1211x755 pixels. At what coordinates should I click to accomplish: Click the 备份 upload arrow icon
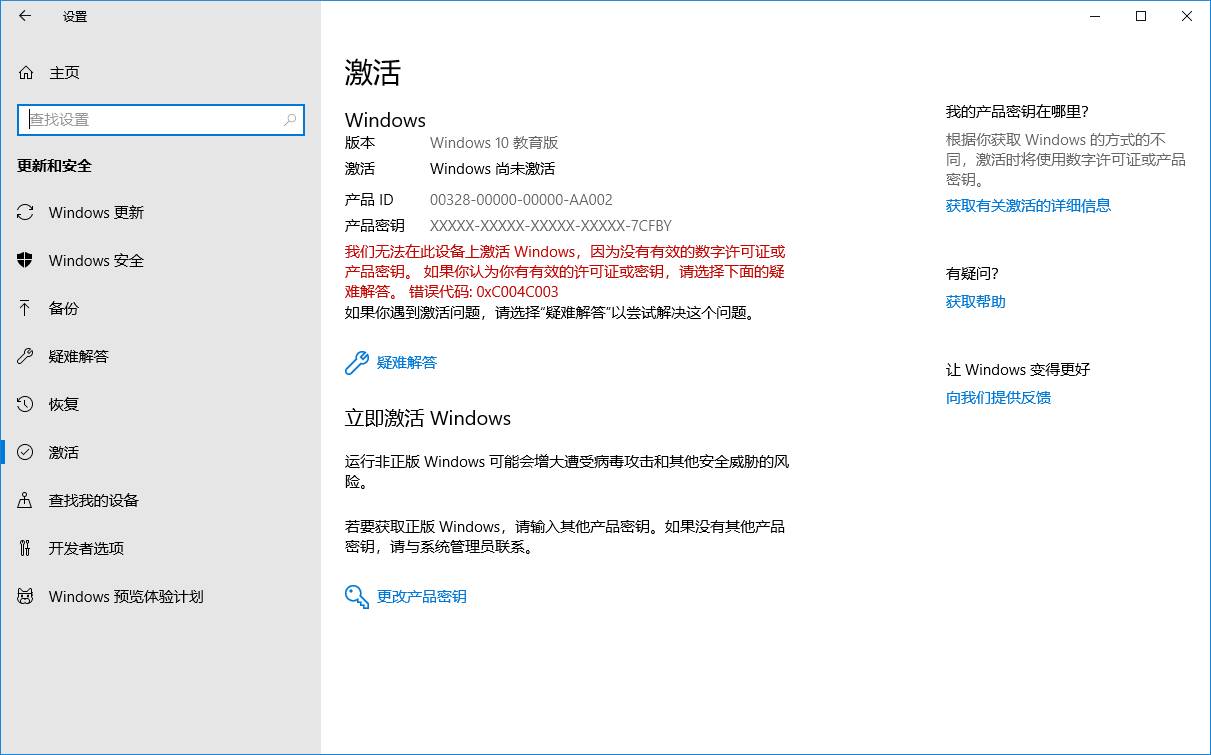point(25,308)
